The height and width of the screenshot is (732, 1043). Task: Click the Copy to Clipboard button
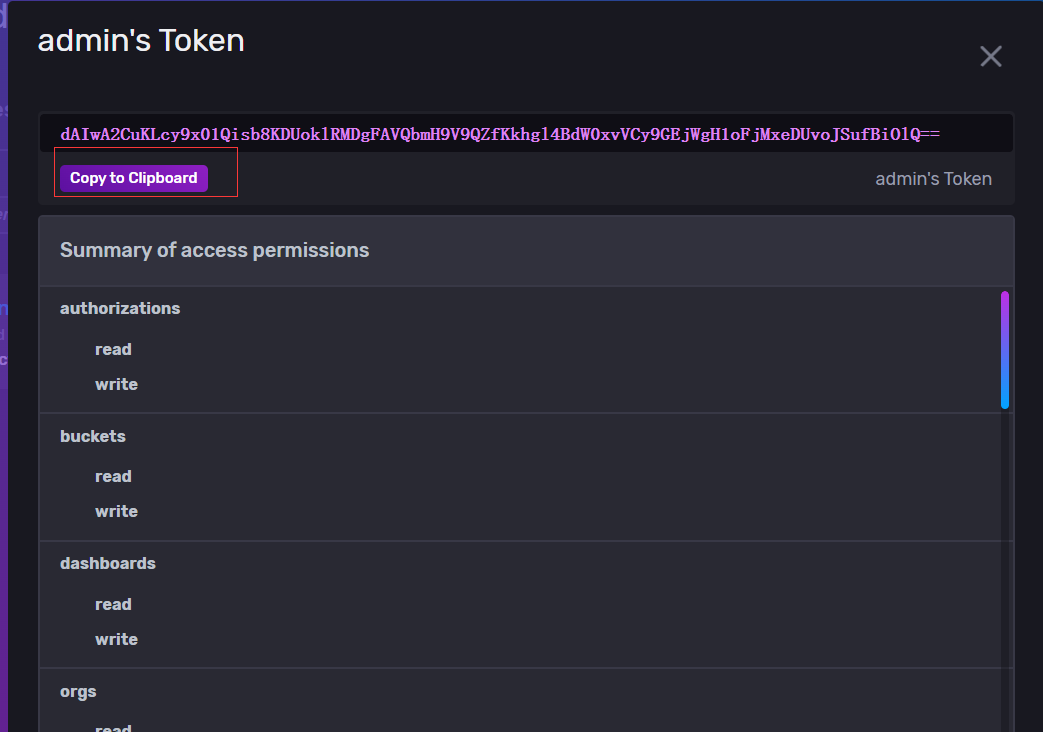pos(134,178)
